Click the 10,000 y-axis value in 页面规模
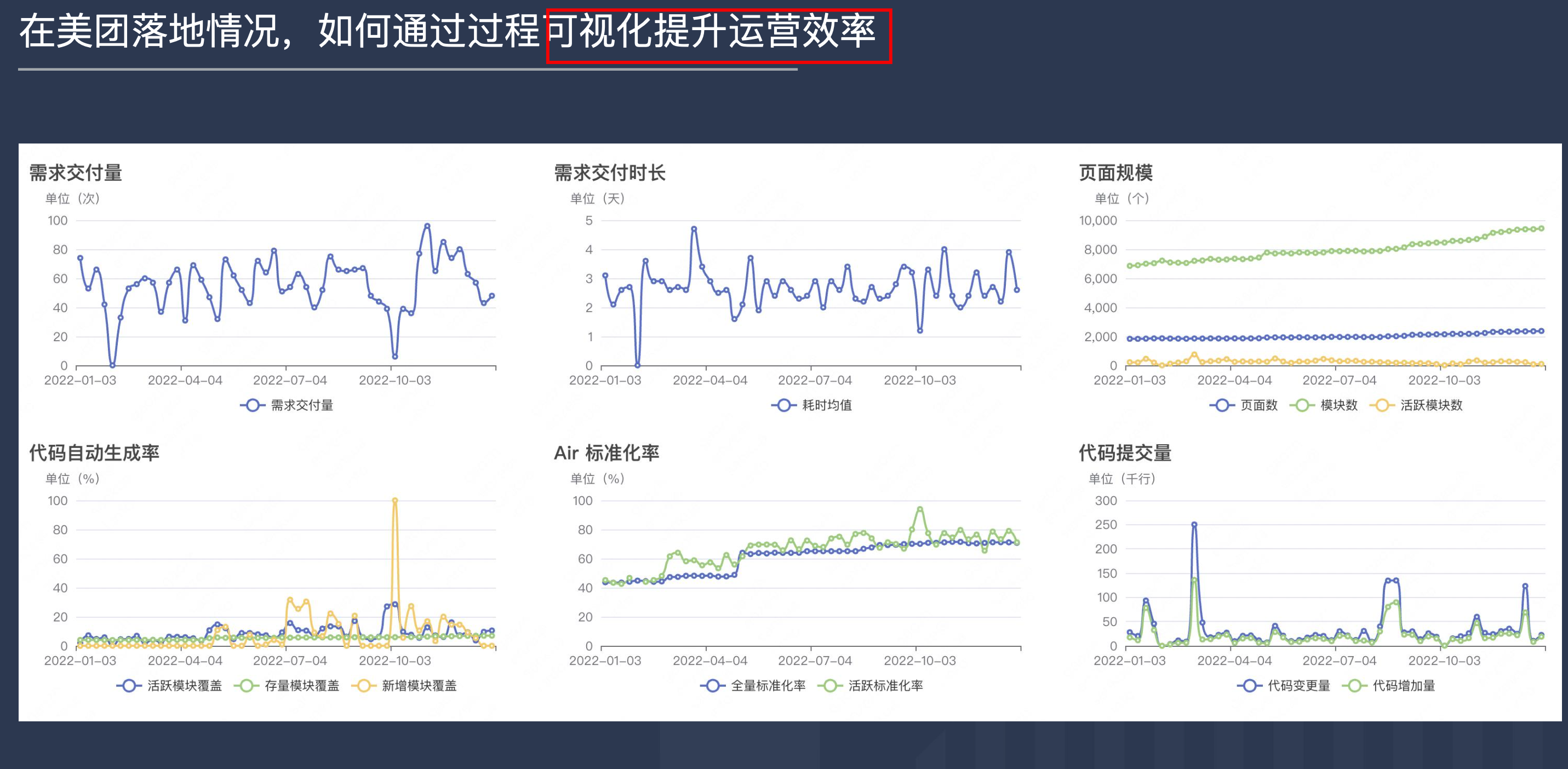Viewport: 1568px width, 769px height. [1098, 221]
